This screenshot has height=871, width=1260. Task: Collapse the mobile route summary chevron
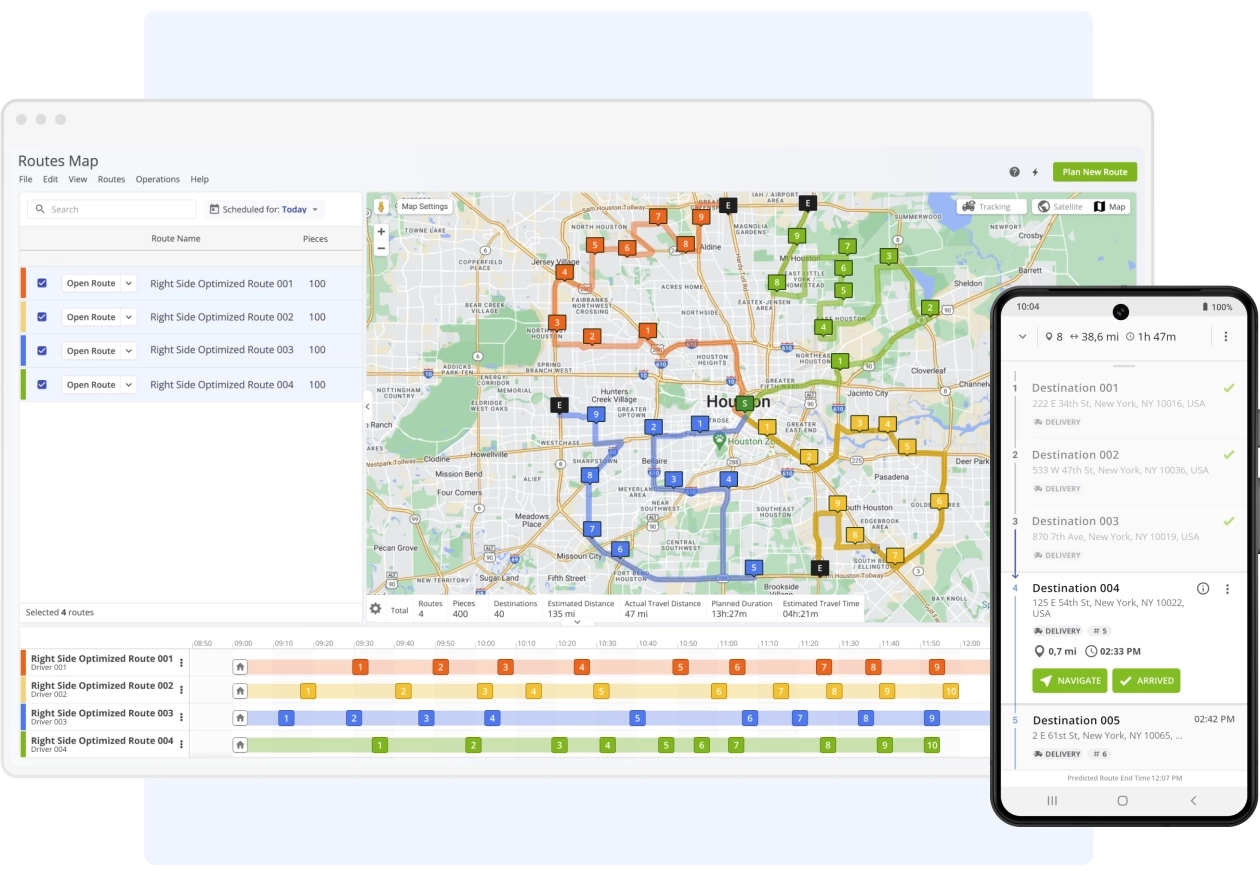(1022, 337)
